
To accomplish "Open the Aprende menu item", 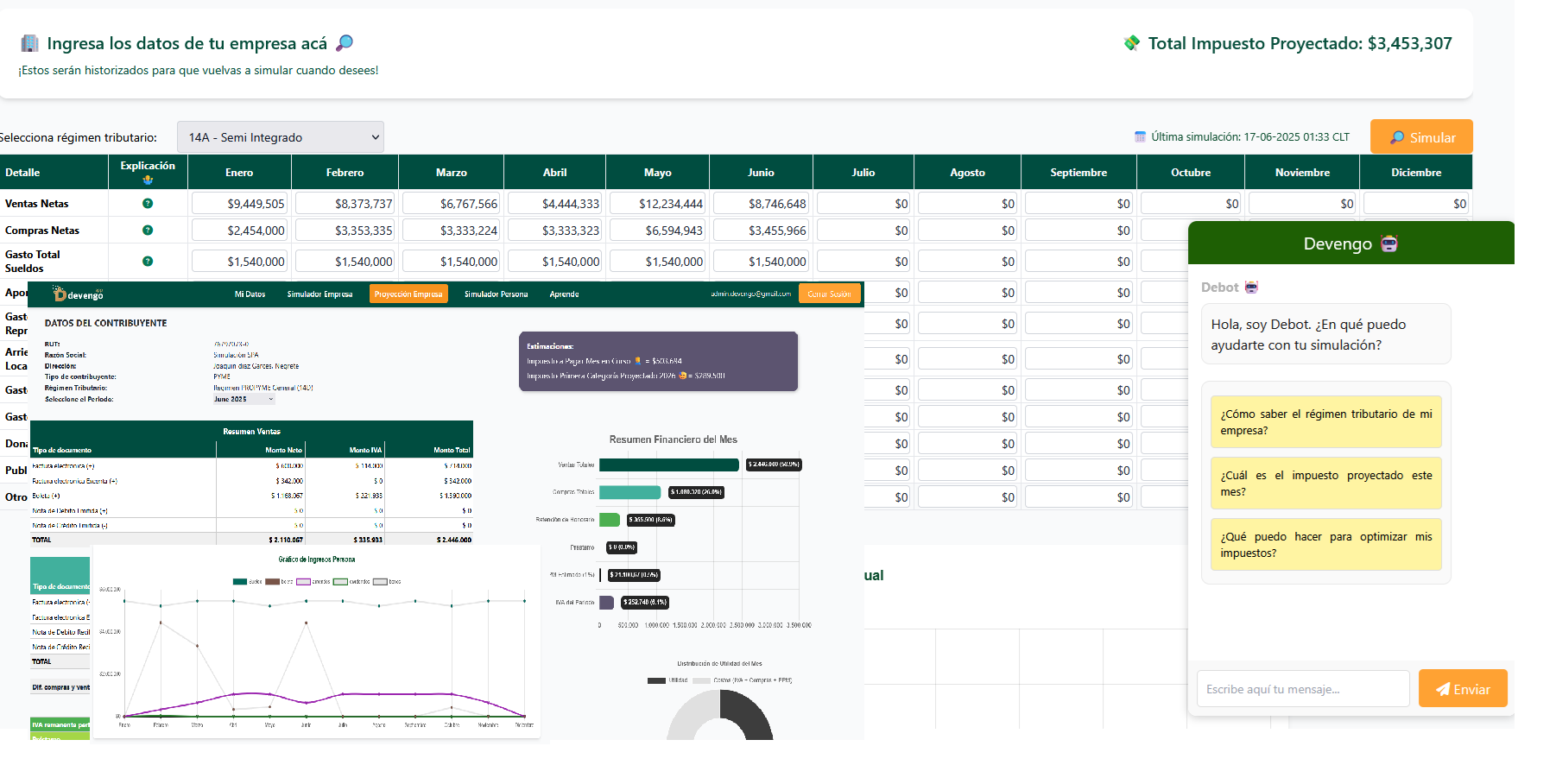I will 564,294.
